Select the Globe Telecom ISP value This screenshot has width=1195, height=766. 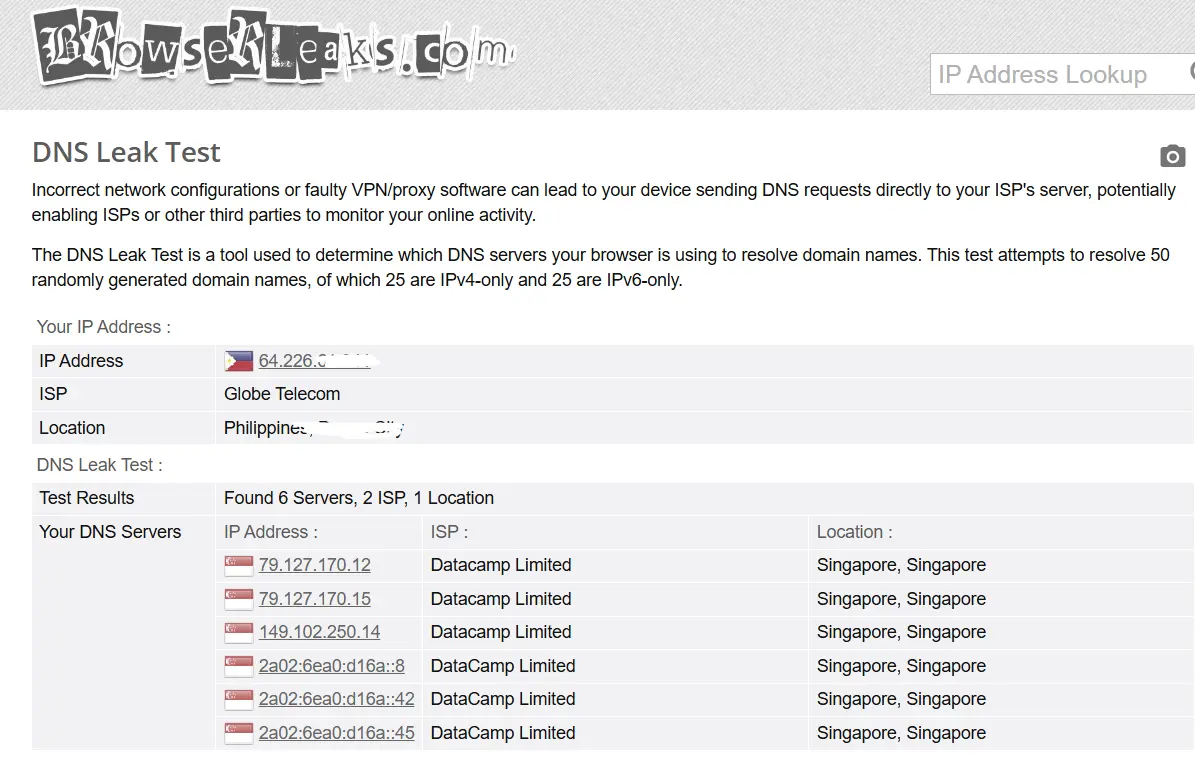[x=282, y=394]
